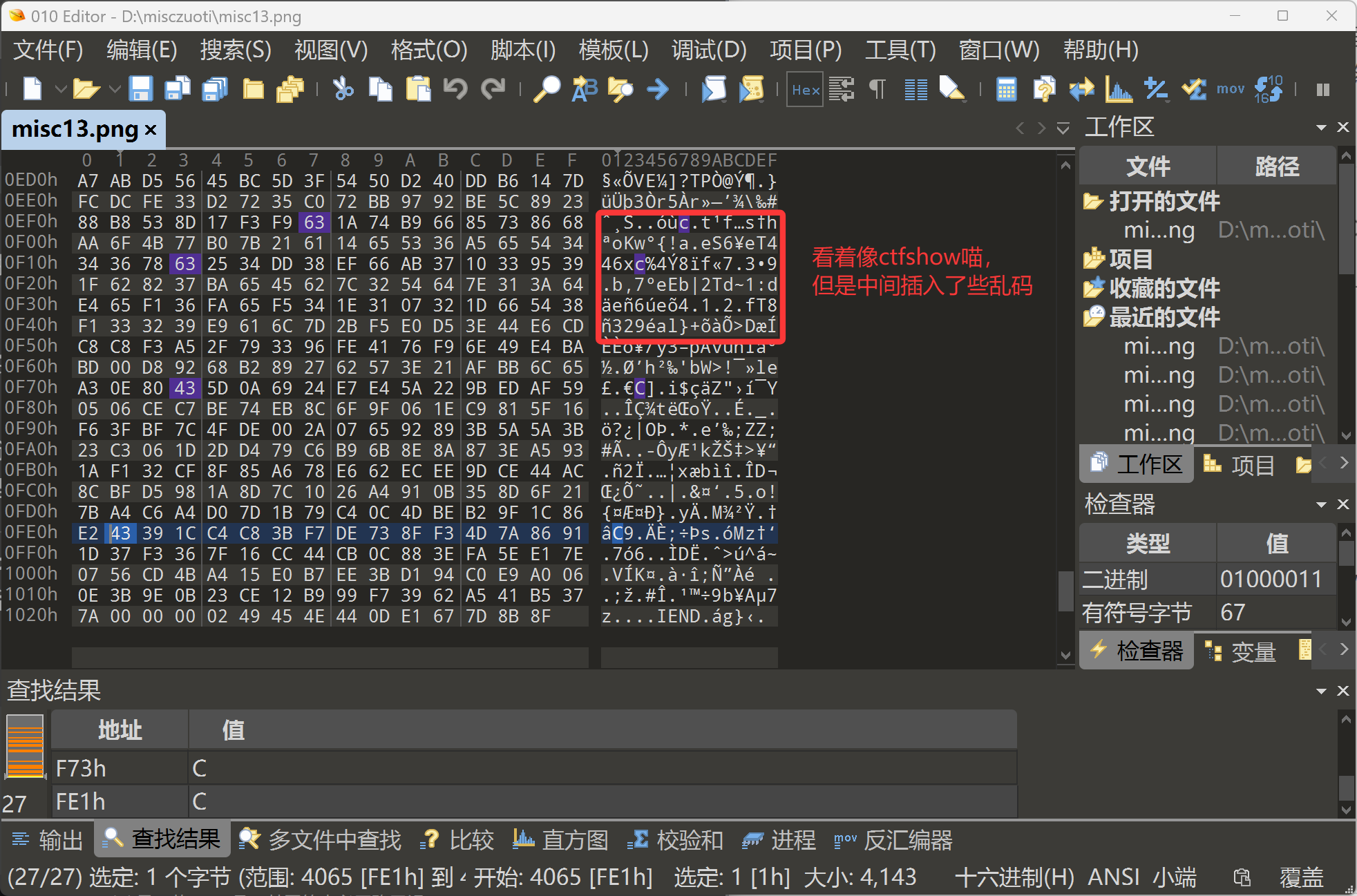Expand the new file dropdown arrow
Screen dimensions: 1357x896
pyautogui.click(x=61, y=89)
